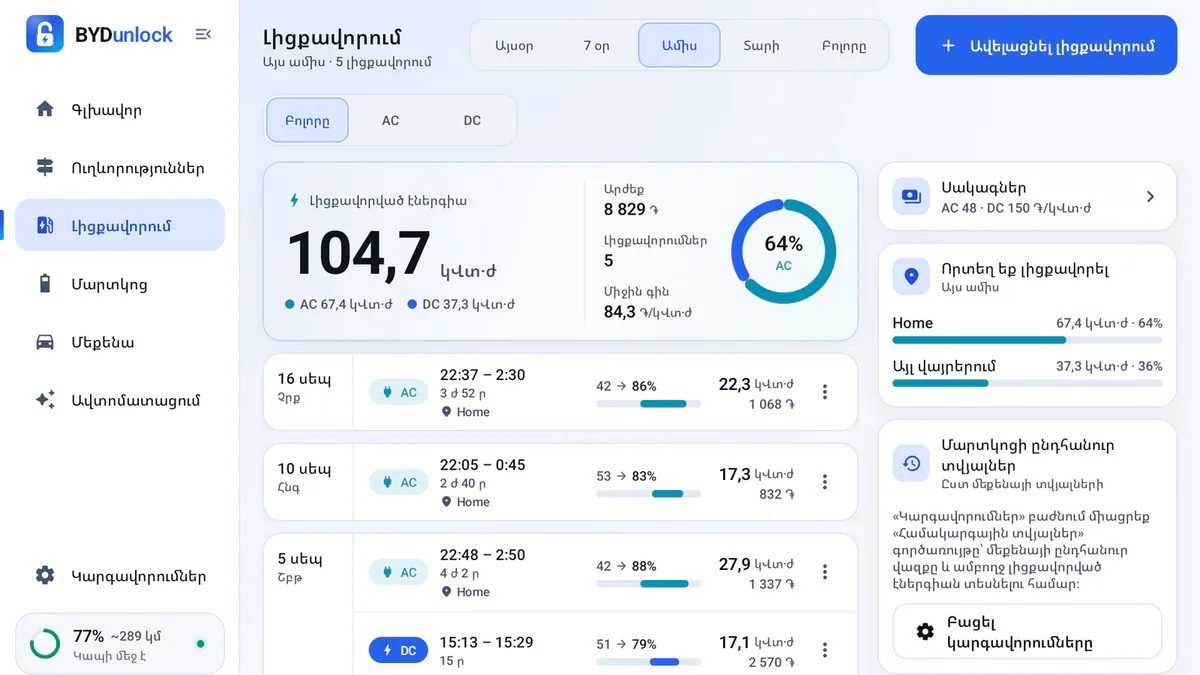Click the 53 → 83% charge bar
The image size is (1200, 675).
[648, 493]
